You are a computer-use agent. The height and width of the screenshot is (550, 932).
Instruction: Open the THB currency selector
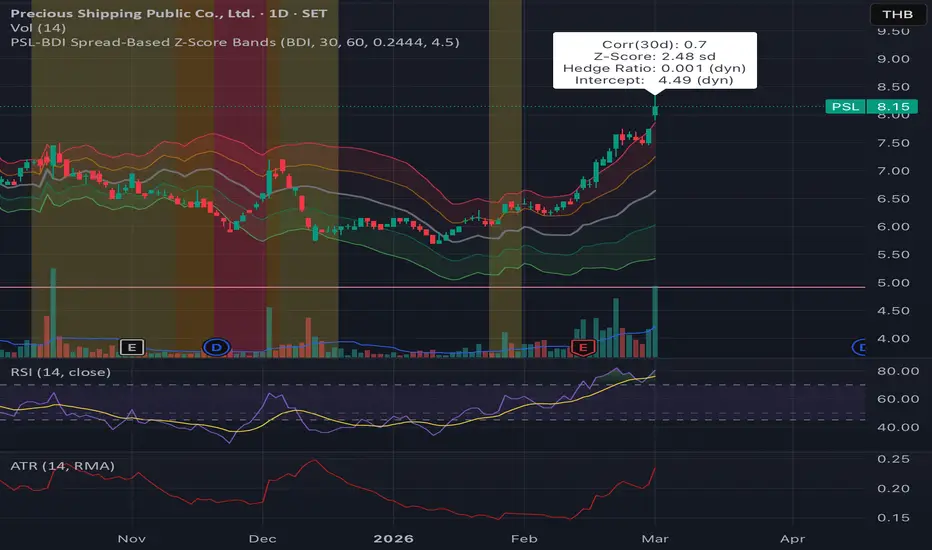click(x=898, y=14)
